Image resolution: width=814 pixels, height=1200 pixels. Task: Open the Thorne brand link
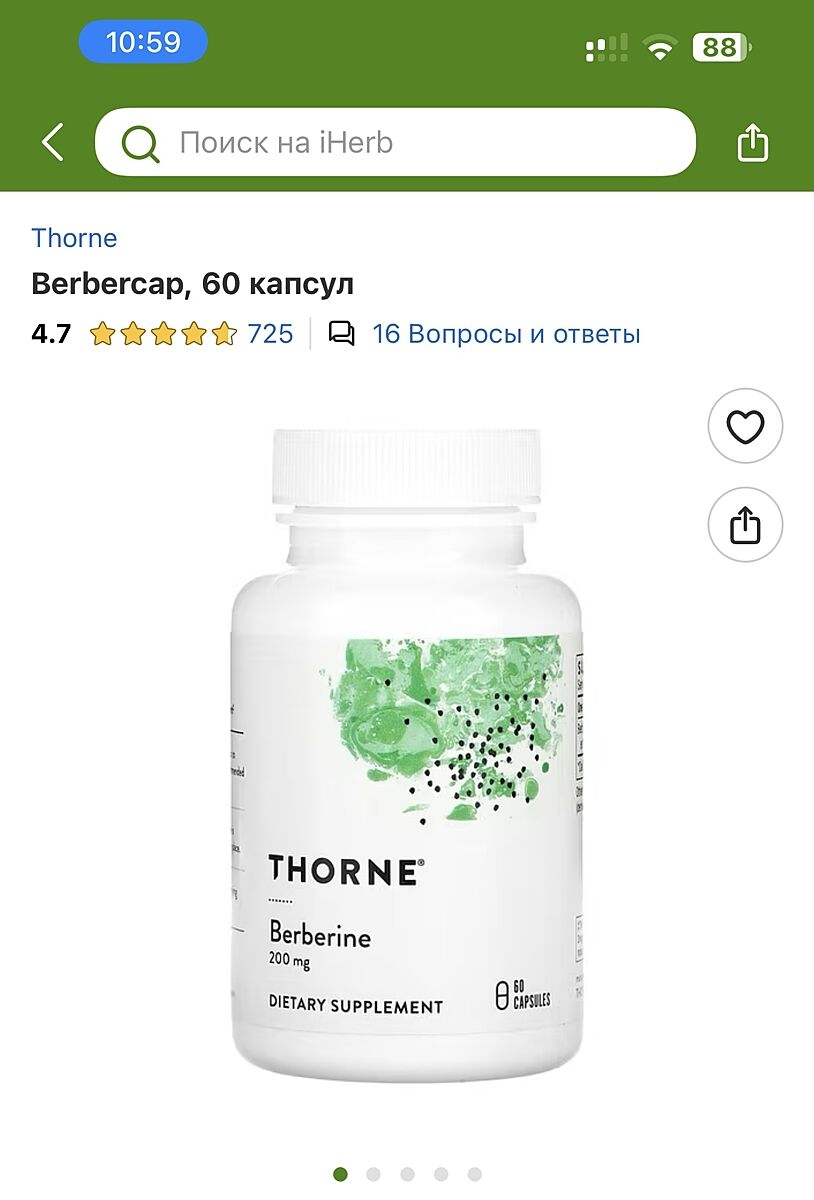(74, 238)
